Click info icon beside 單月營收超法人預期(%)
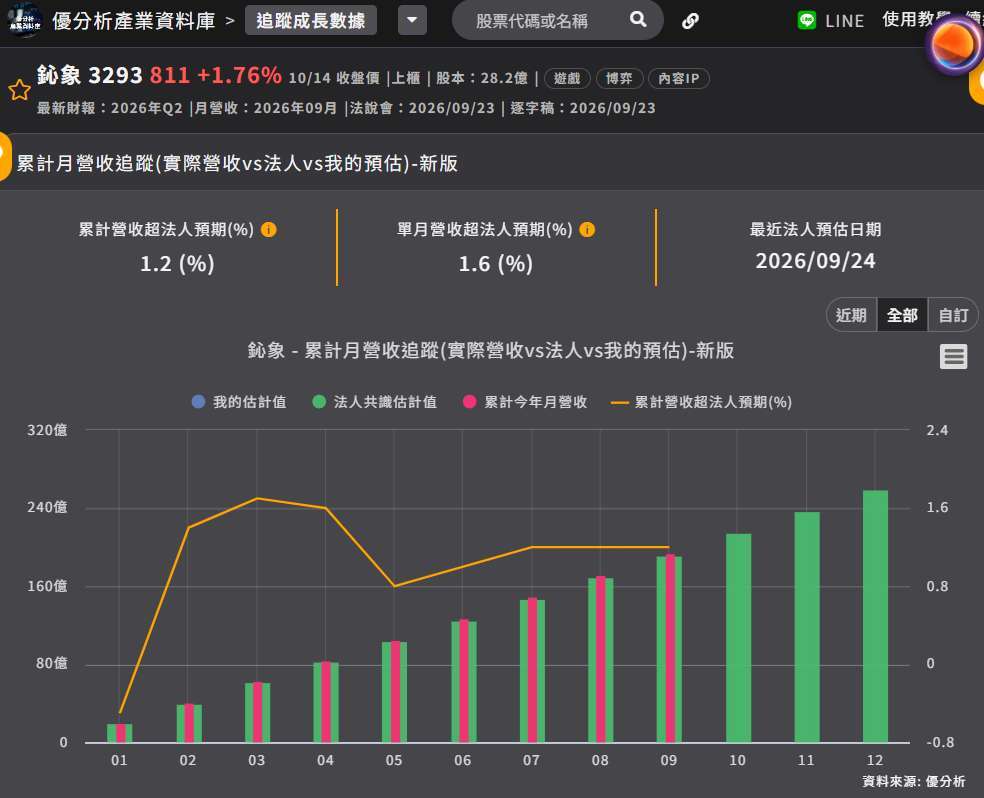Viewport: 984px width, 798px height. [x=587, y=230]
